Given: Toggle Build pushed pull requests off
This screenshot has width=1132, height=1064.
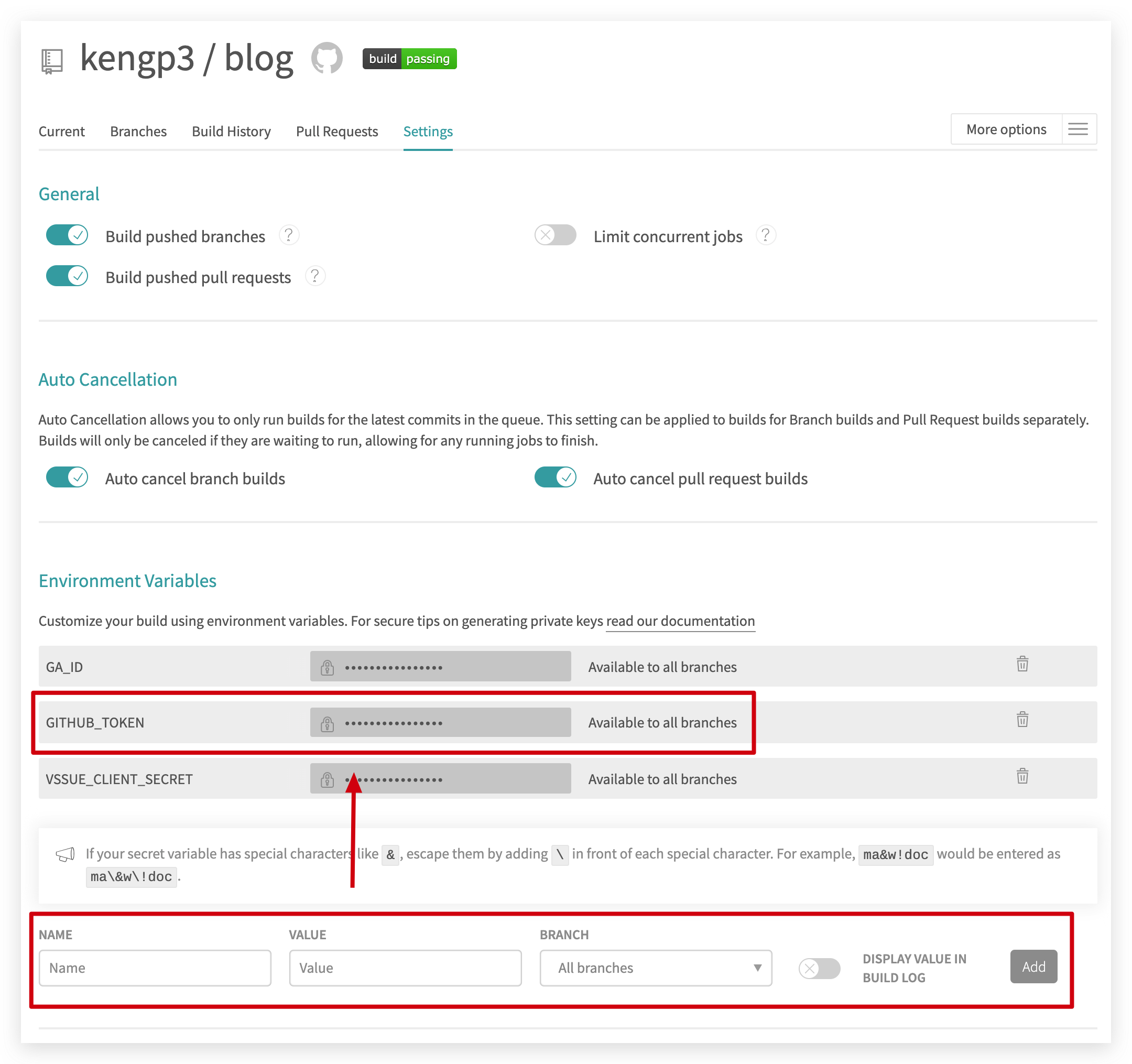Looking at the screenshot, I should pyautogui.click(x=67, y=276).
